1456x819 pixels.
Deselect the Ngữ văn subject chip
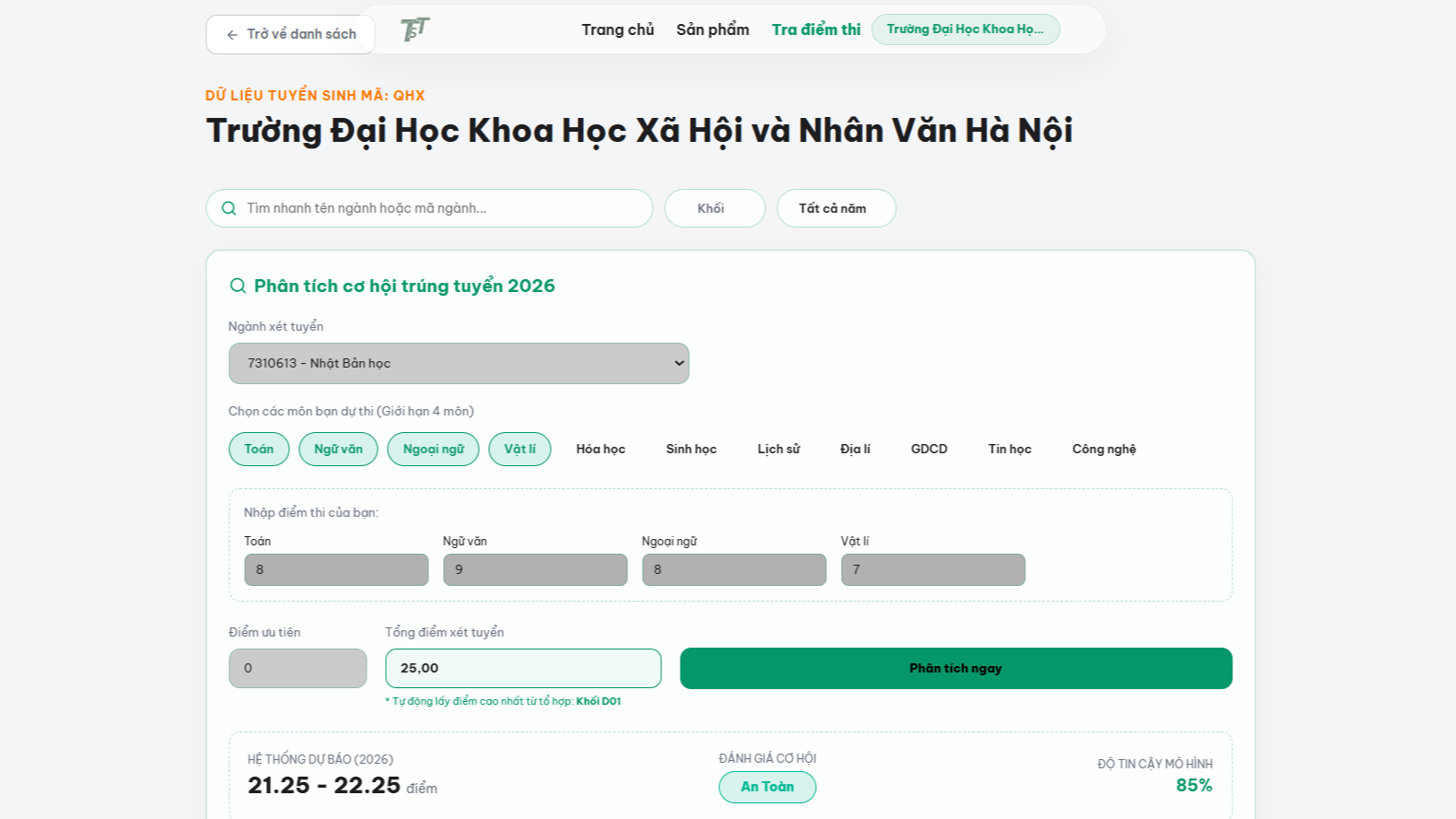(338, 449)
